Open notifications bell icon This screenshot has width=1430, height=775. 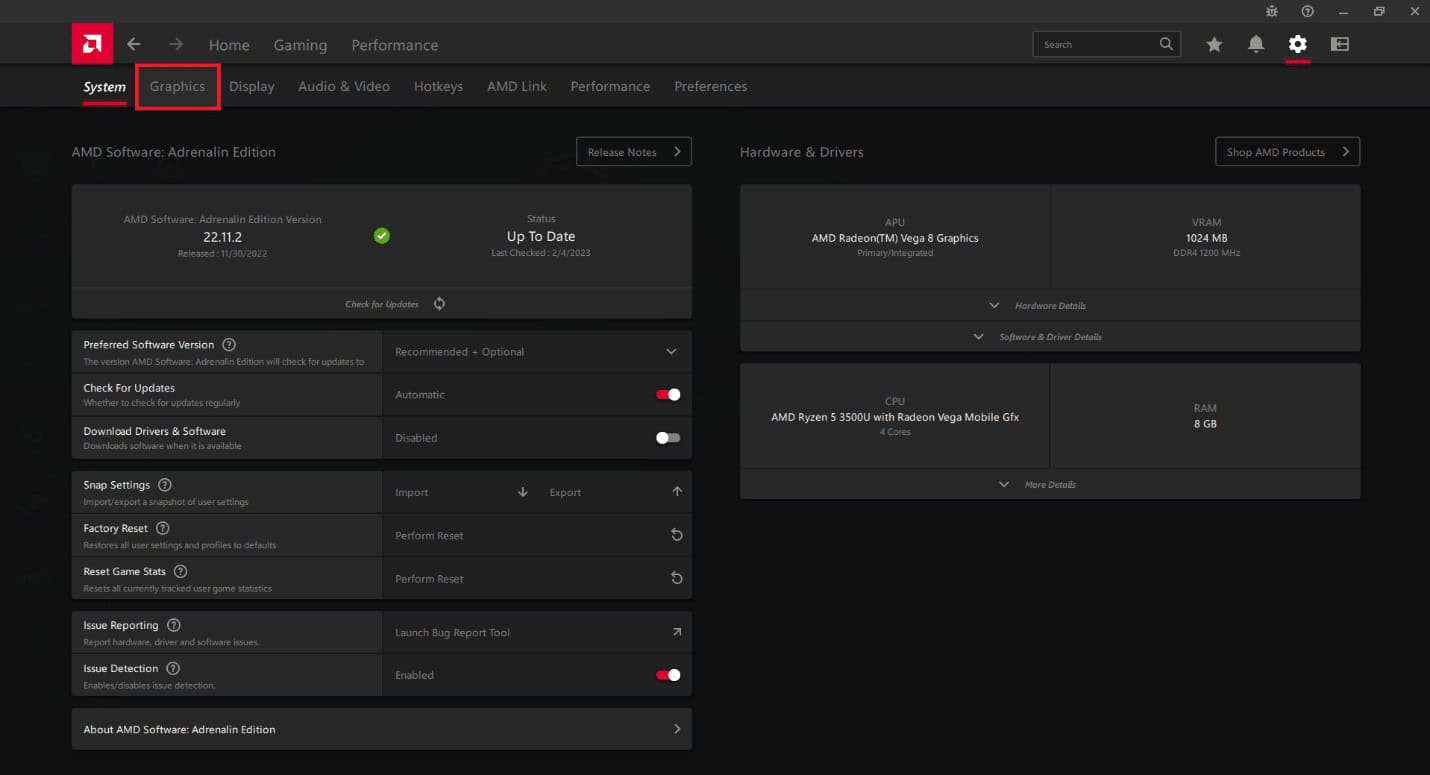tap(1256, 44)
